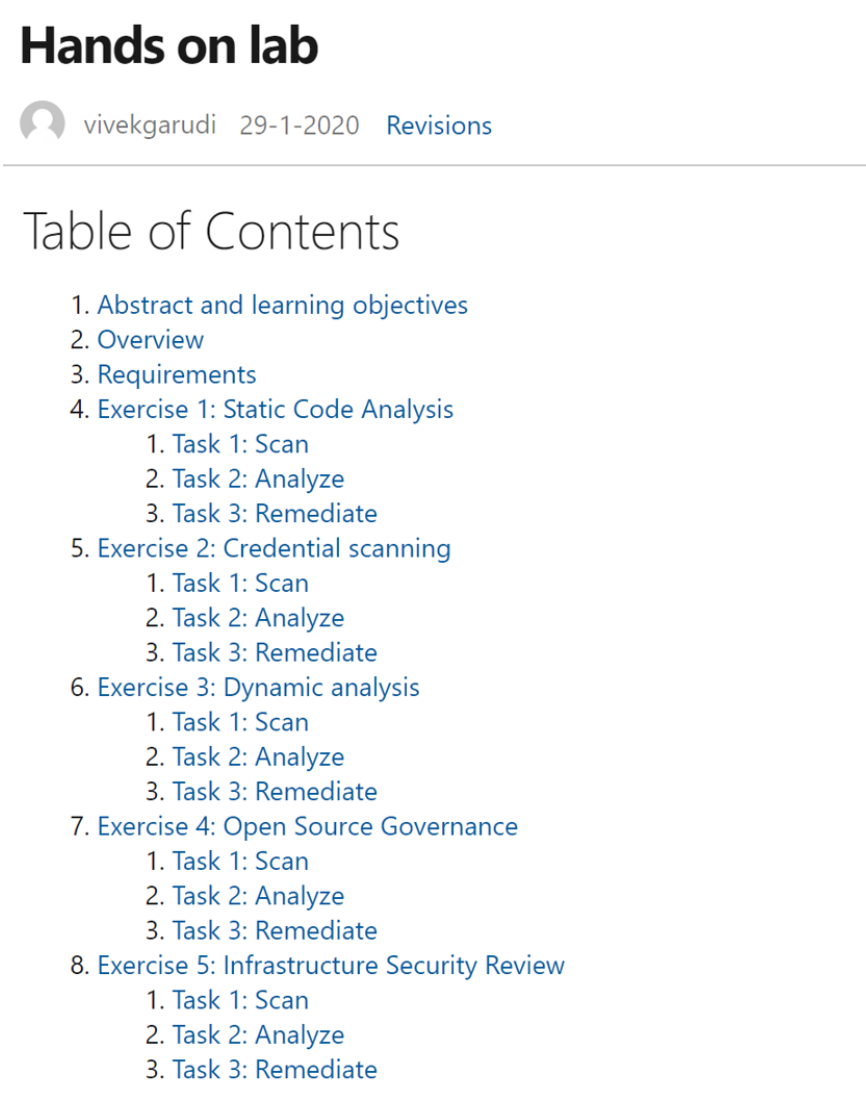
Task: Open Exercise 1: Static Code Analysis
Action: [x=276, y=410]
